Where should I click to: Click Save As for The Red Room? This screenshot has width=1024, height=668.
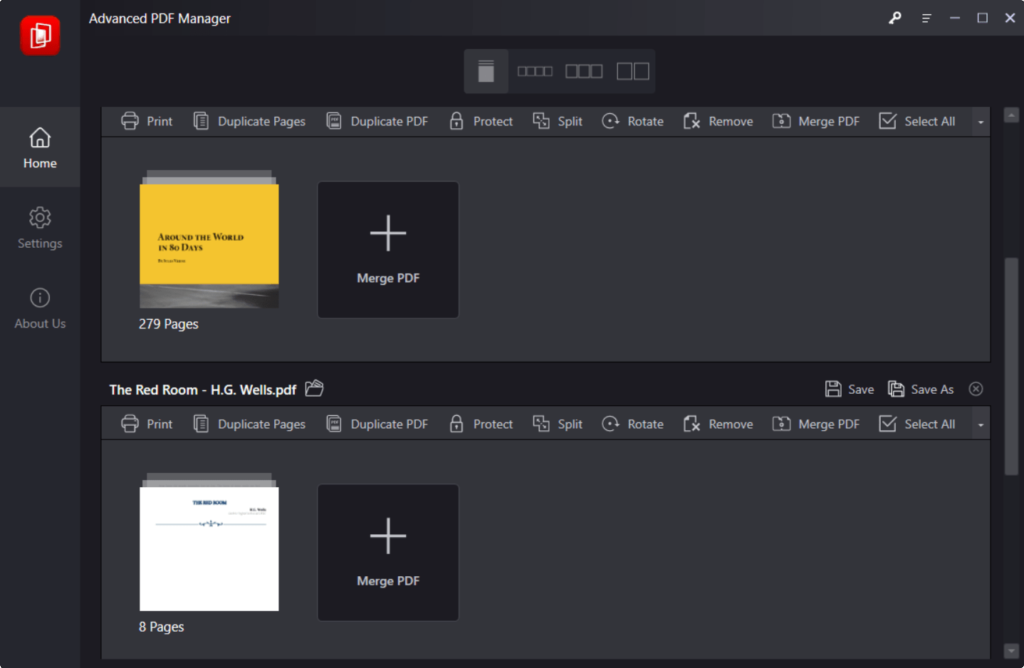click(x=921, y=389)
